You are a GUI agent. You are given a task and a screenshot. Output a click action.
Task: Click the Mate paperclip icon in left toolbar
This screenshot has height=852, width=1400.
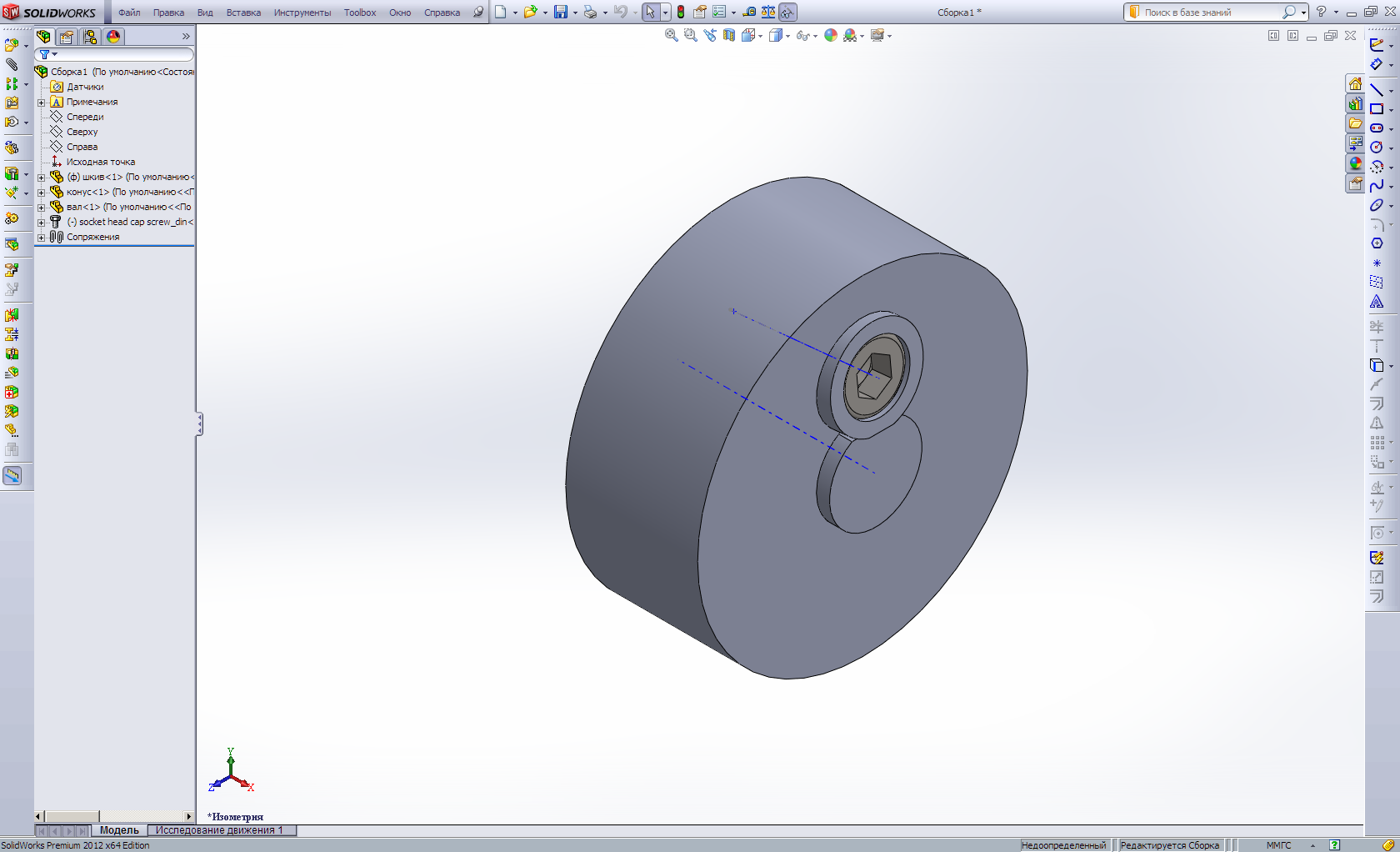coord(12,64)
